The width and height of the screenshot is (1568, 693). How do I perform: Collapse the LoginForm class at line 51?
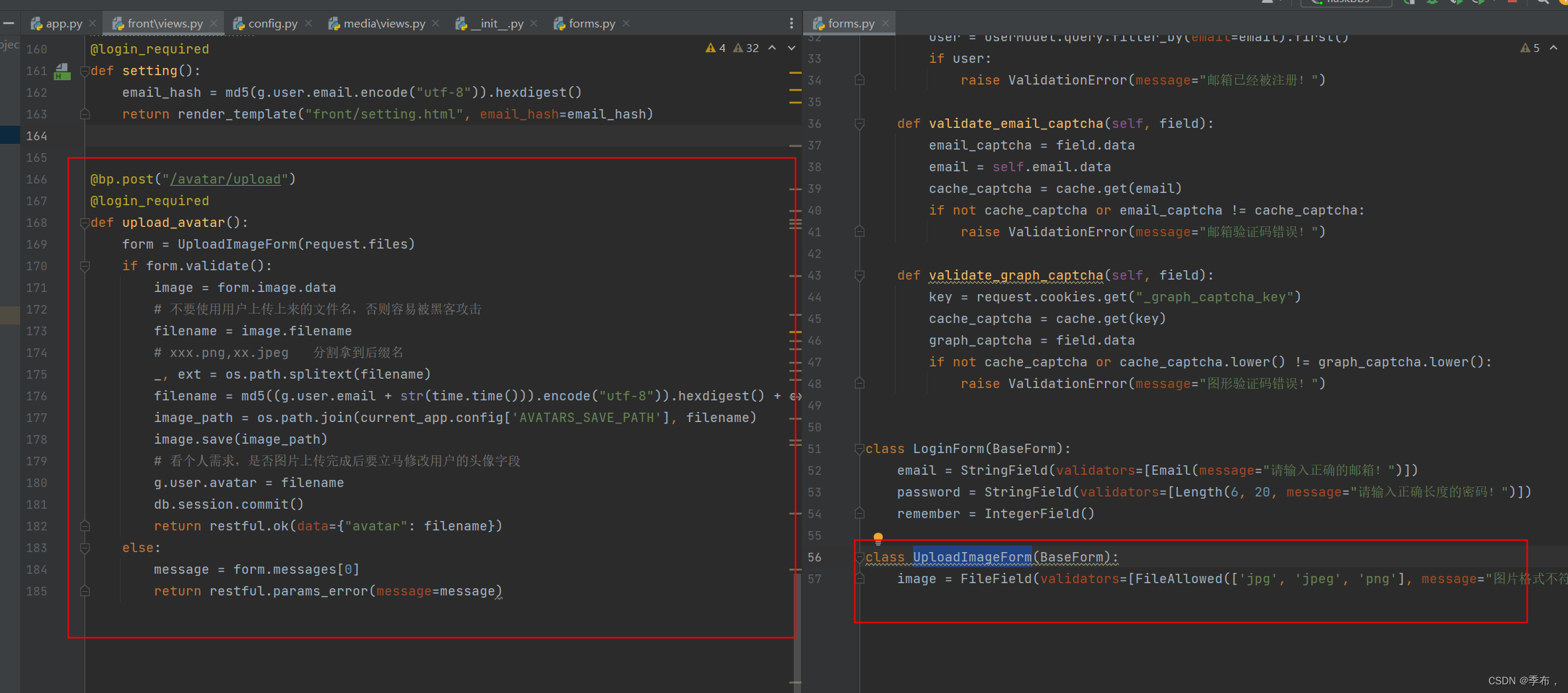tap(859, 449)
